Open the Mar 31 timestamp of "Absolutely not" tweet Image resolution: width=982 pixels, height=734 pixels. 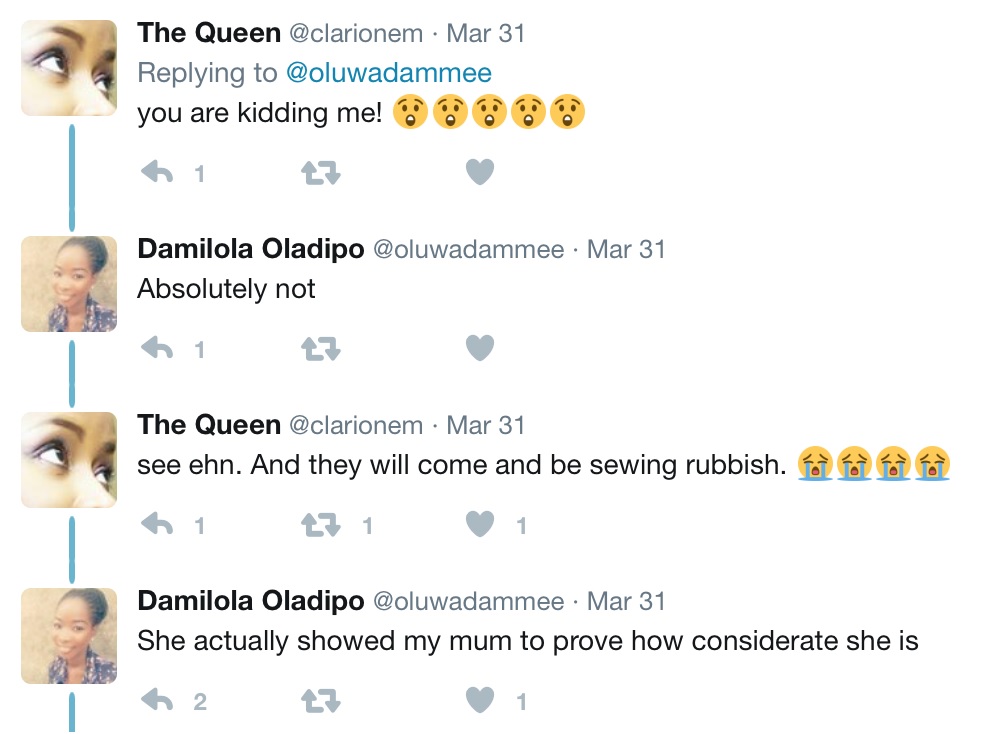point(626,249)
